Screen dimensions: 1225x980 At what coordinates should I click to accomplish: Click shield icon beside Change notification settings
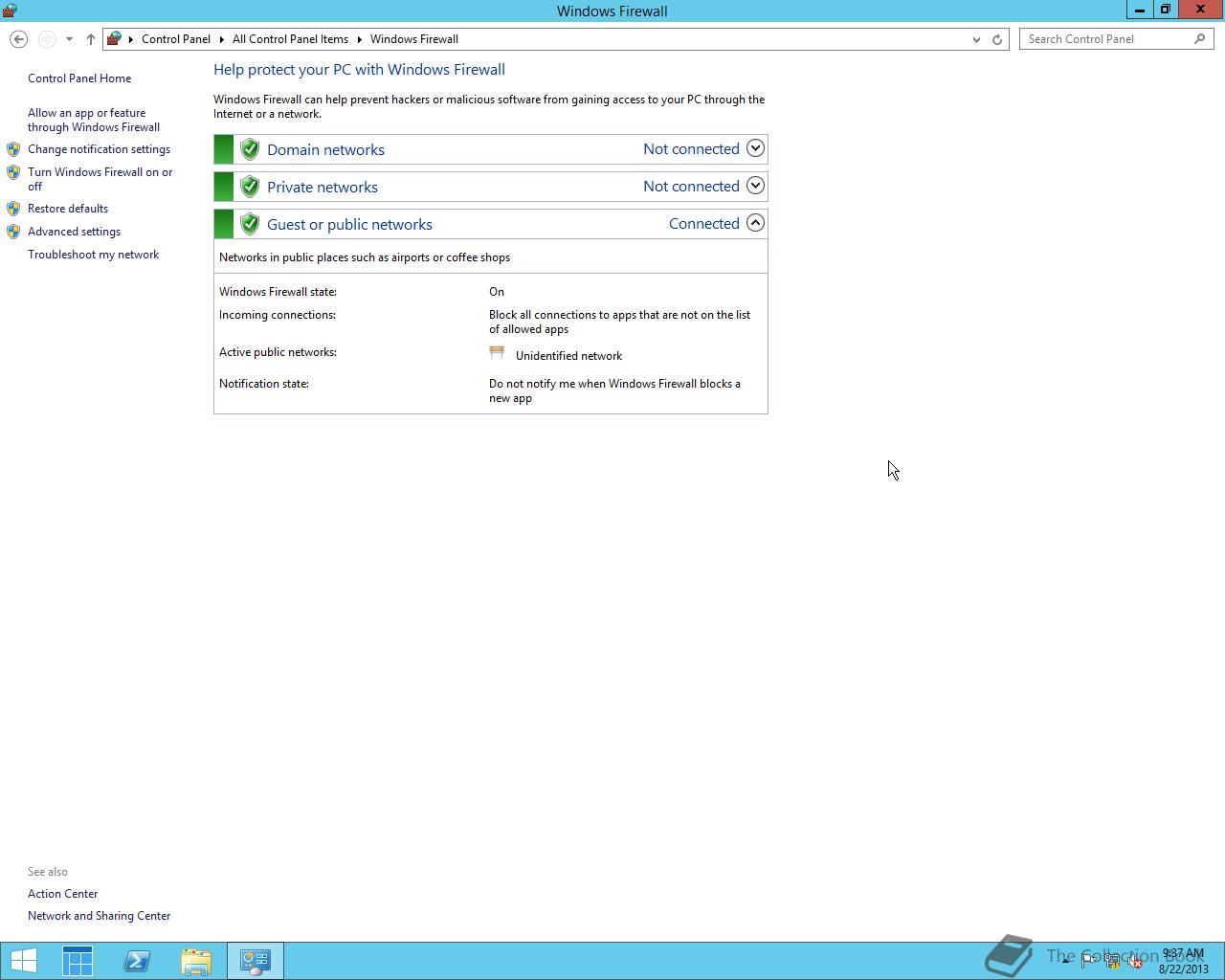point(13,149)
